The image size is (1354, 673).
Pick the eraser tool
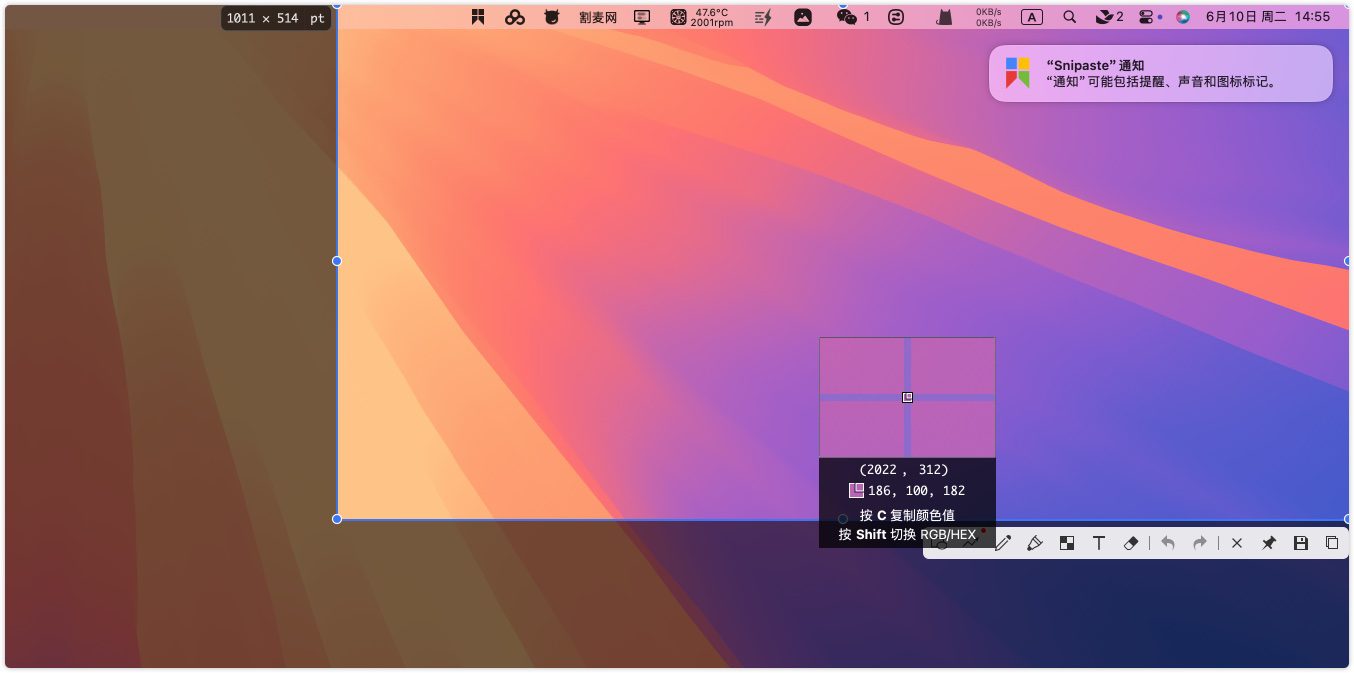[1131, 543]
